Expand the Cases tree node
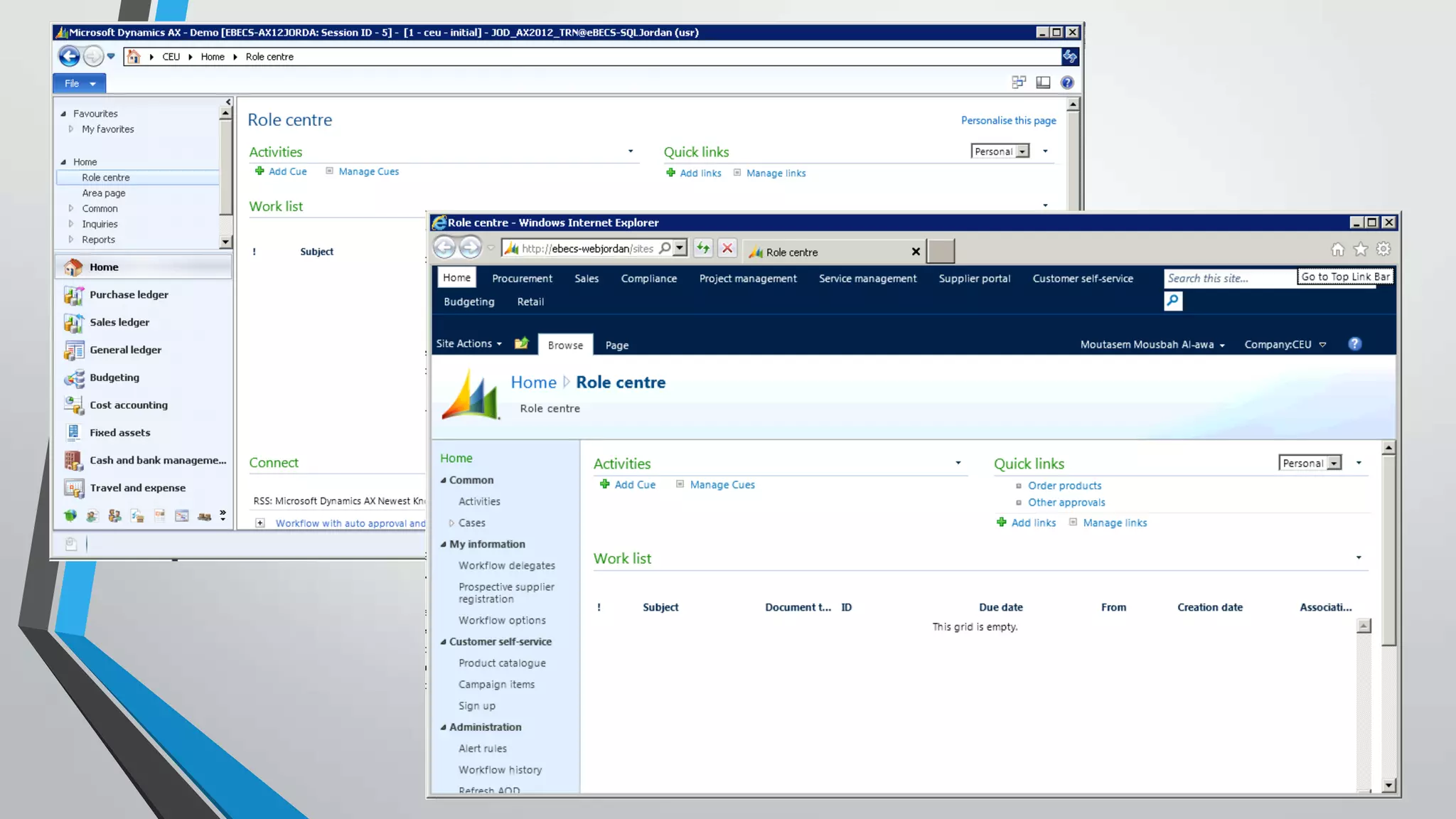 pos(451,523)
